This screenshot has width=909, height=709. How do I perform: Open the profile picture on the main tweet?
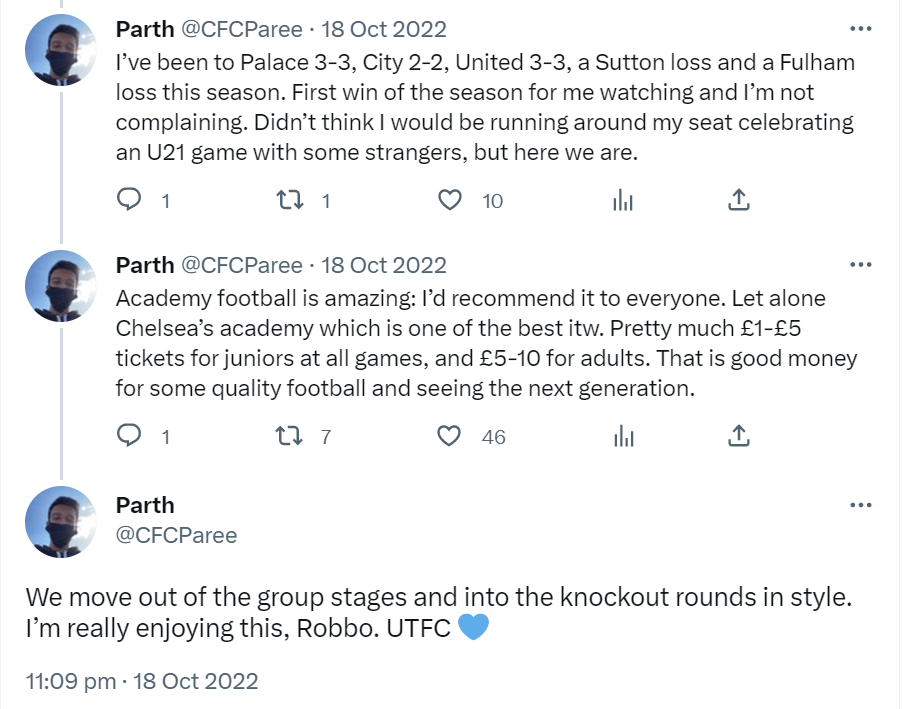[60, 522]
